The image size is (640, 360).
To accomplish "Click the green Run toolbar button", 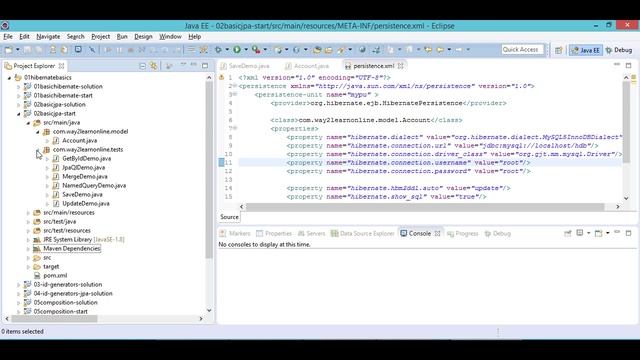I will tap(237, 49).
